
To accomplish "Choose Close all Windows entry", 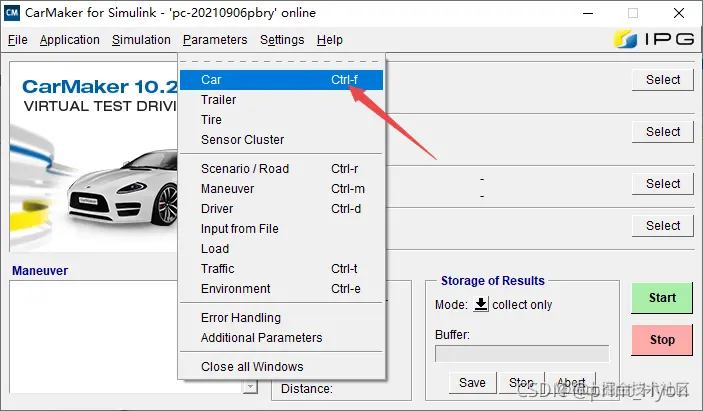I will click(x=282, y=367).
